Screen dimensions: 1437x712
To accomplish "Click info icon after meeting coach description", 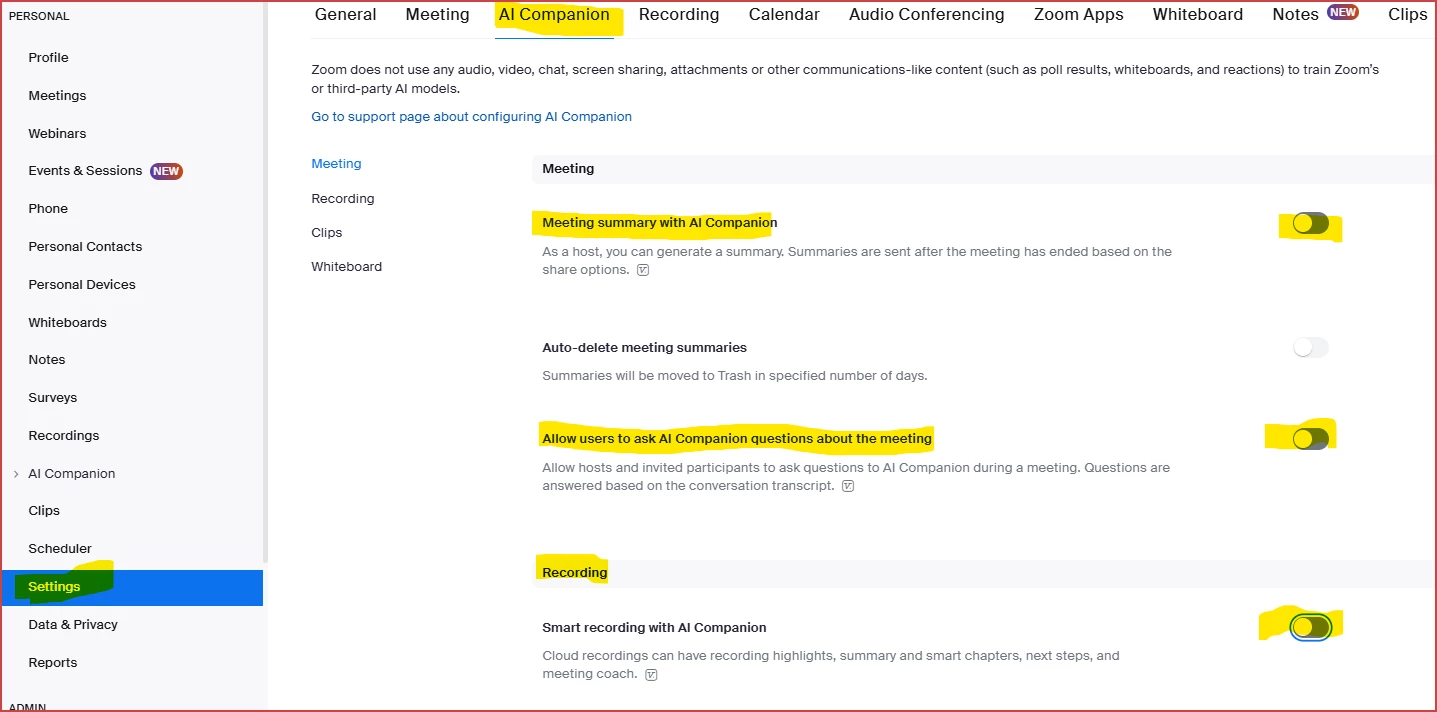I will [x=651, y=674].
